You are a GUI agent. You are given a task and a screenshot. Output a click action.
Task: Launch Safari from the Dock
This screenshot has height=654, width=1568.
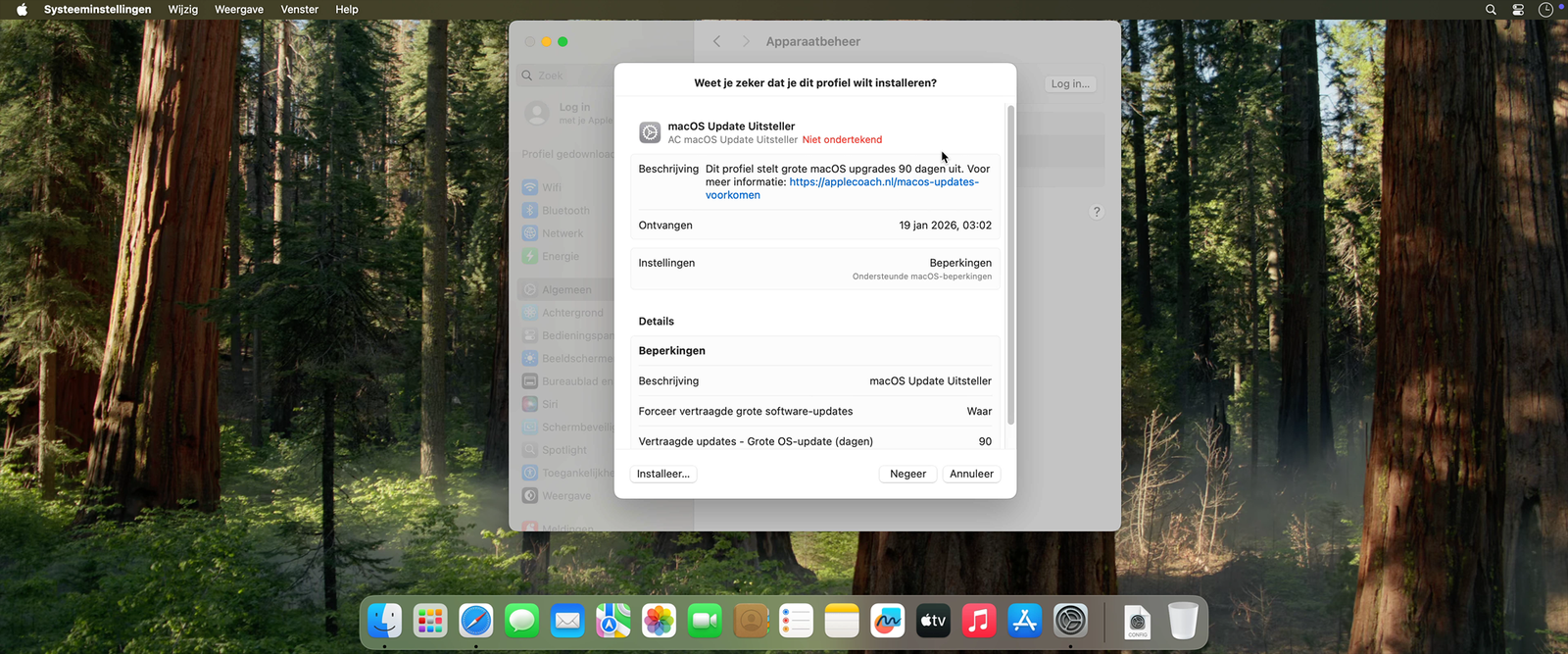point(476,621)
